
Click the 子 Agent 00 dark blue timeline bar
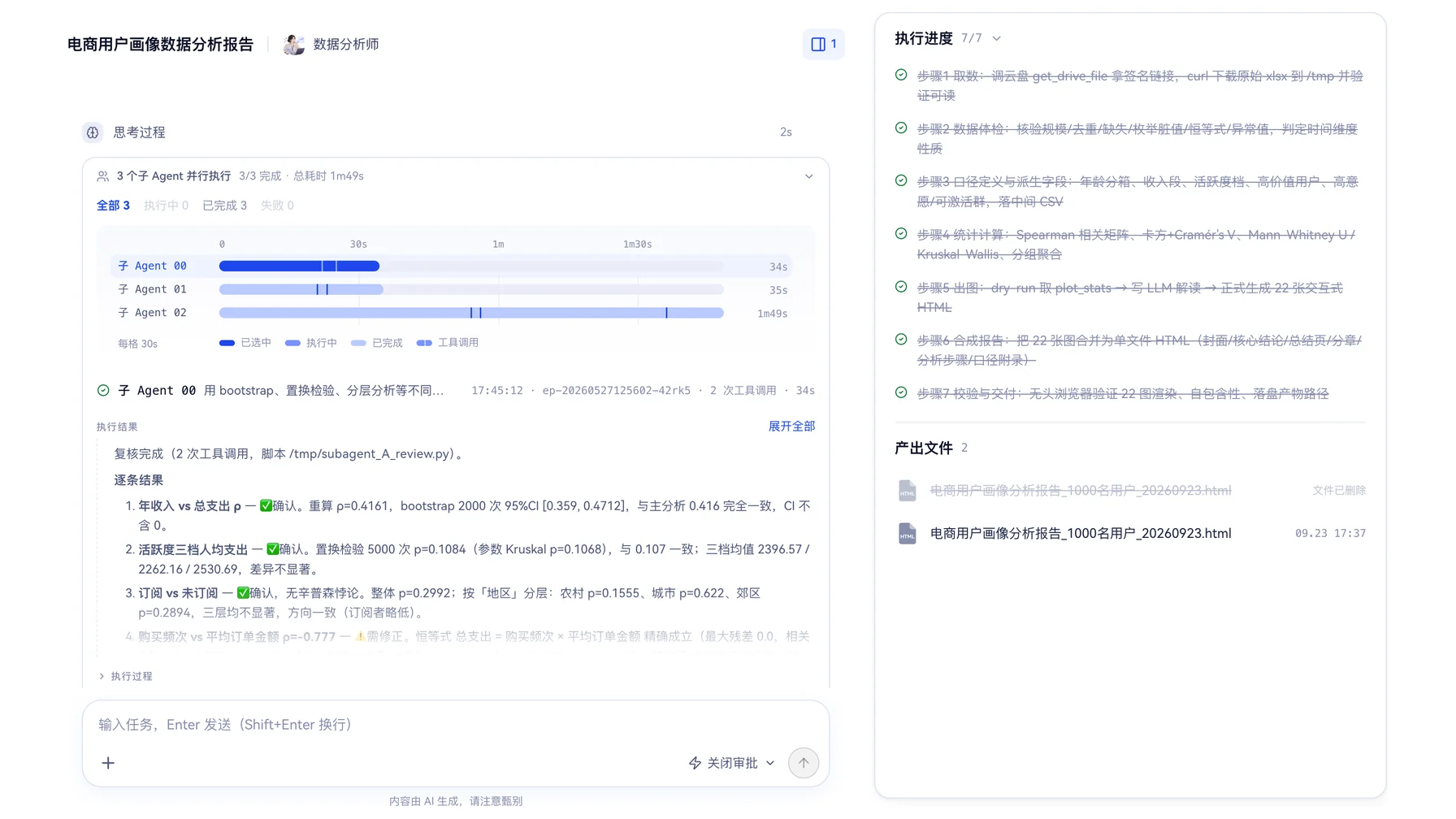[x=299, y=266]
